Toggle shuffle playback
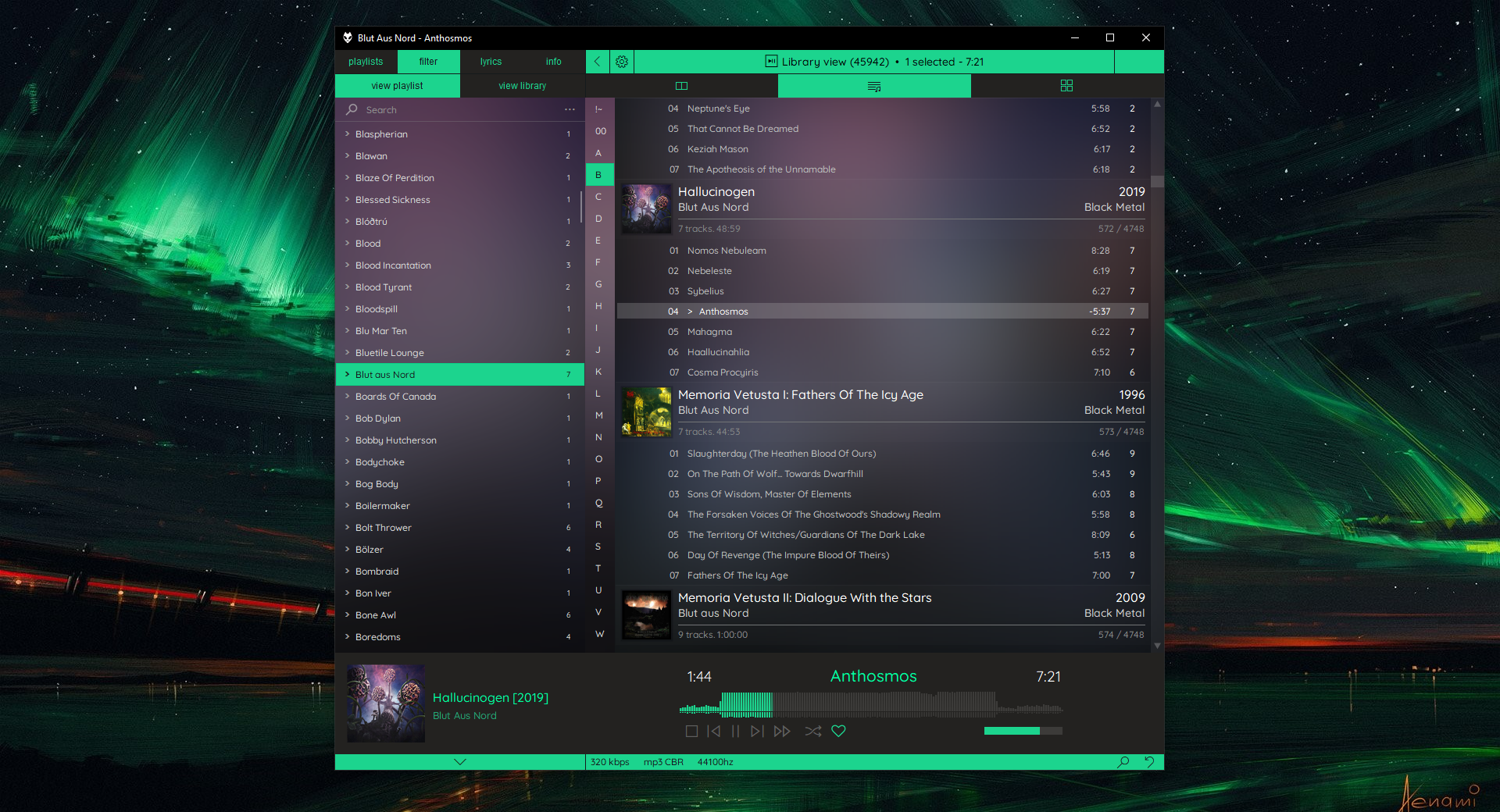 click(x=813, y=732)
